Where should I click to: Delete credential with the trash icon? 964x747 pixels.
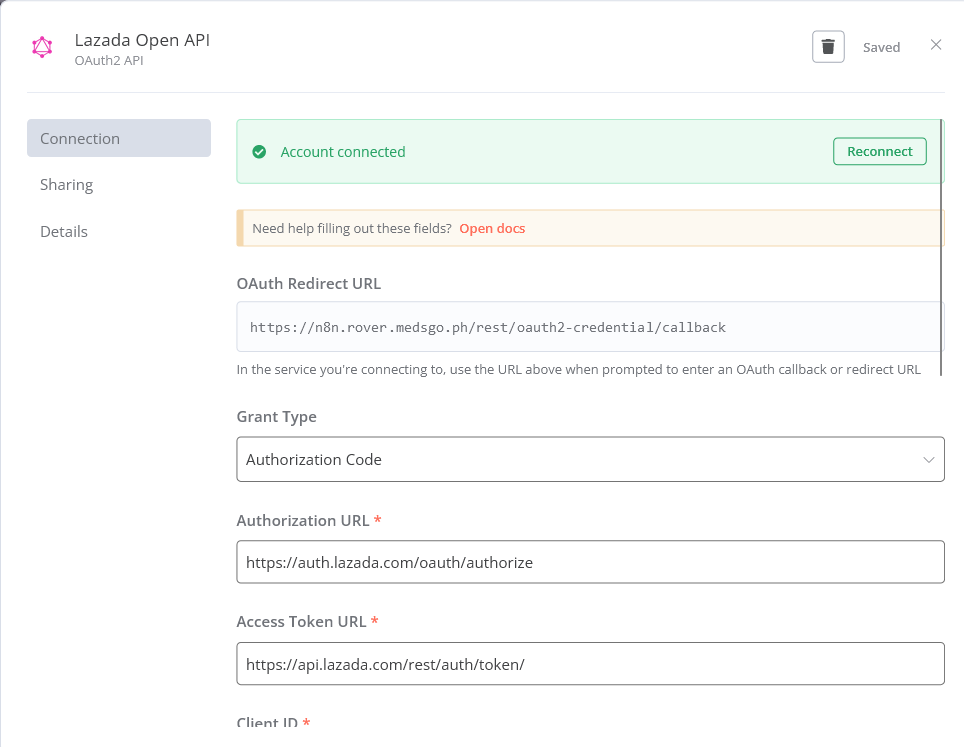pyautogui.click(x=828, y=47)
